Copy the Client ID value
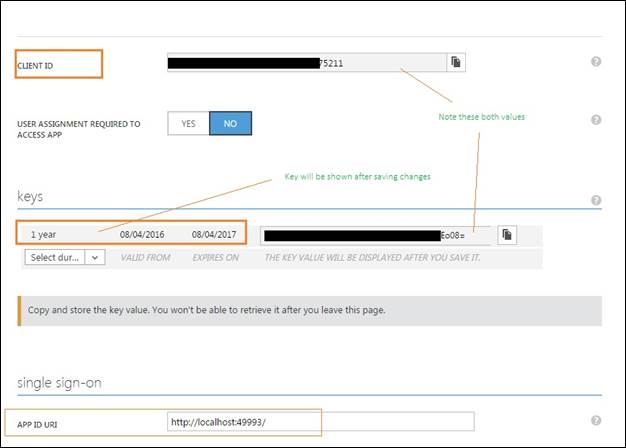The image size is (626, 448). point(456,62)
